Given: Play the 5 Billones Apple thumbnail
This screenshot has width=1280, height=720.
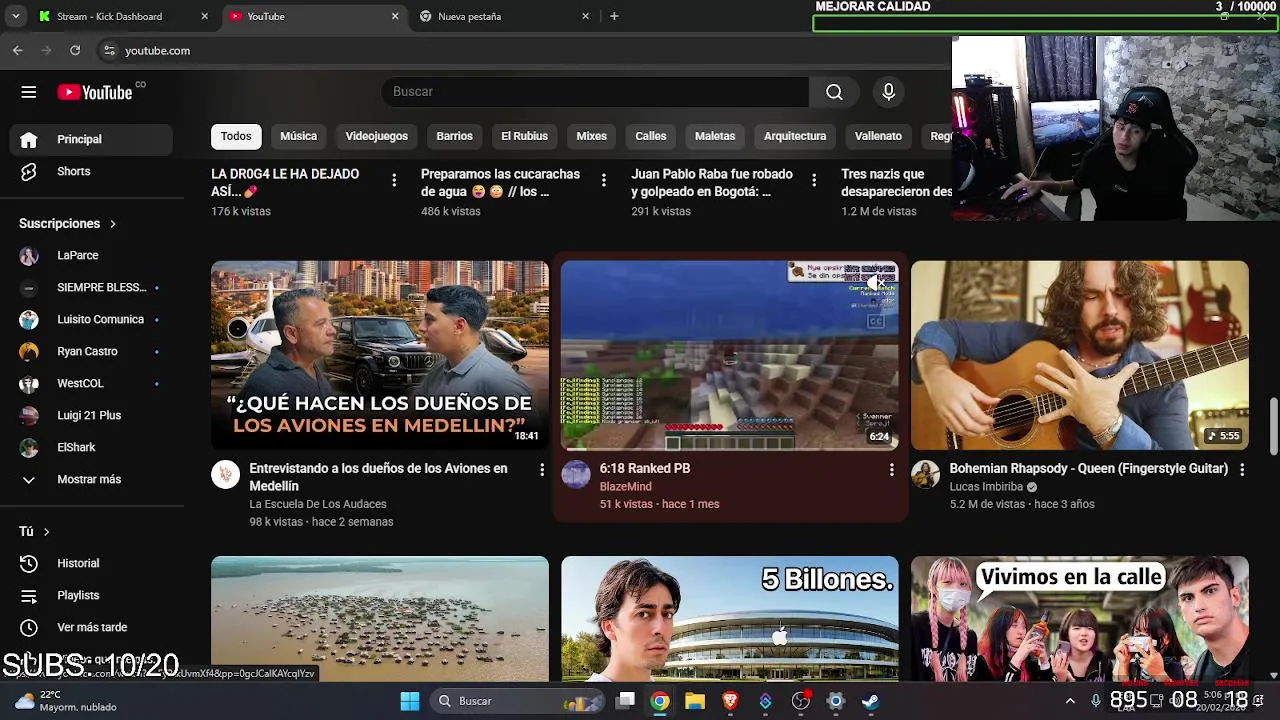Looking at the screenshot, I should (x=730, y=618).
